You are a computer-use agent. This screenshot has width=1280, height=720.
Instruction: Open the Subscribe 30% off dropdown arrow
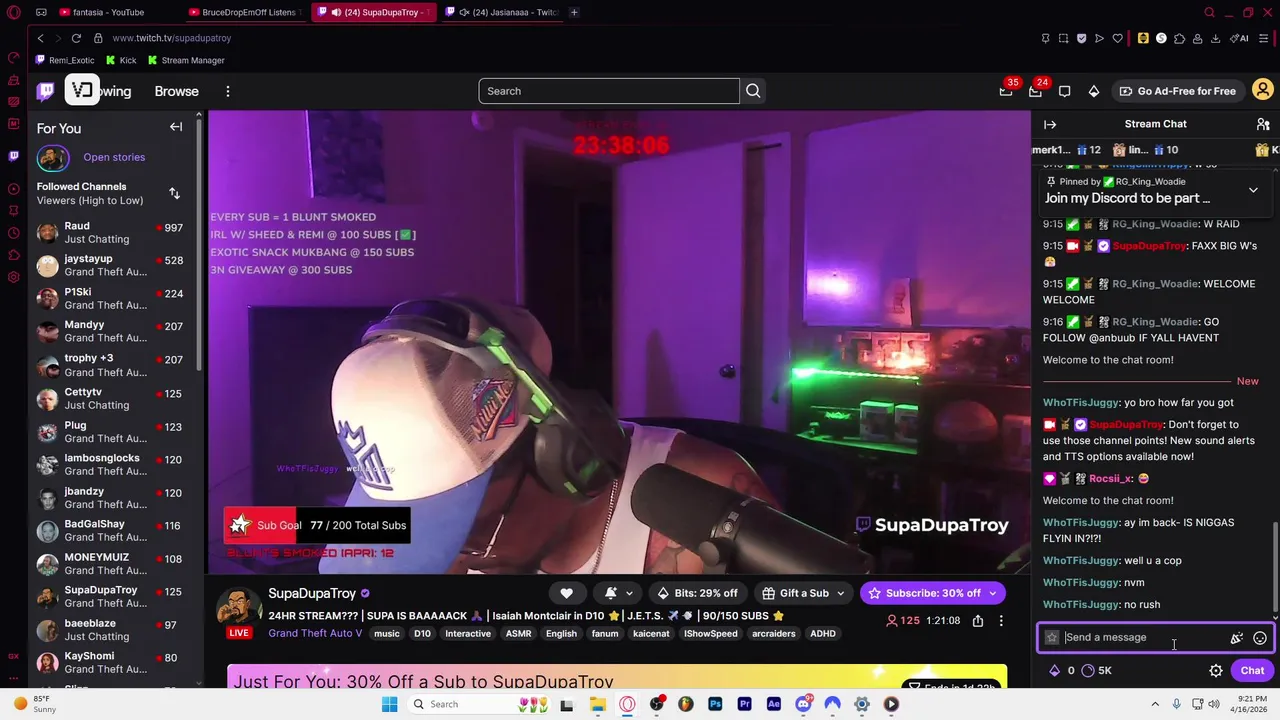992,593
